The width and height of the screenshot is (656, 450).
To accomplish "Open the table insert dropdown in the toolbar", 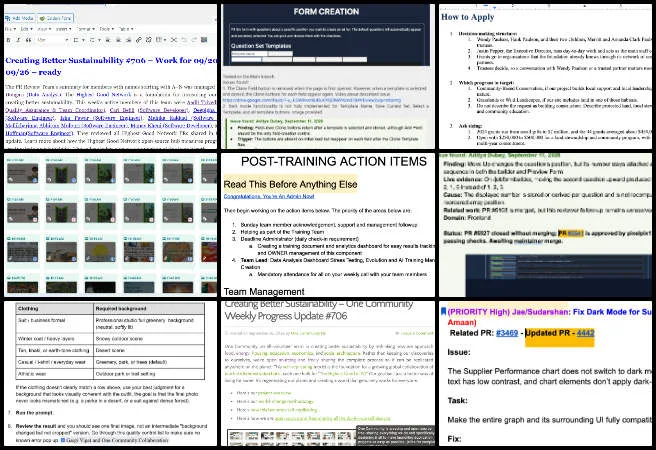I will 161,40.
